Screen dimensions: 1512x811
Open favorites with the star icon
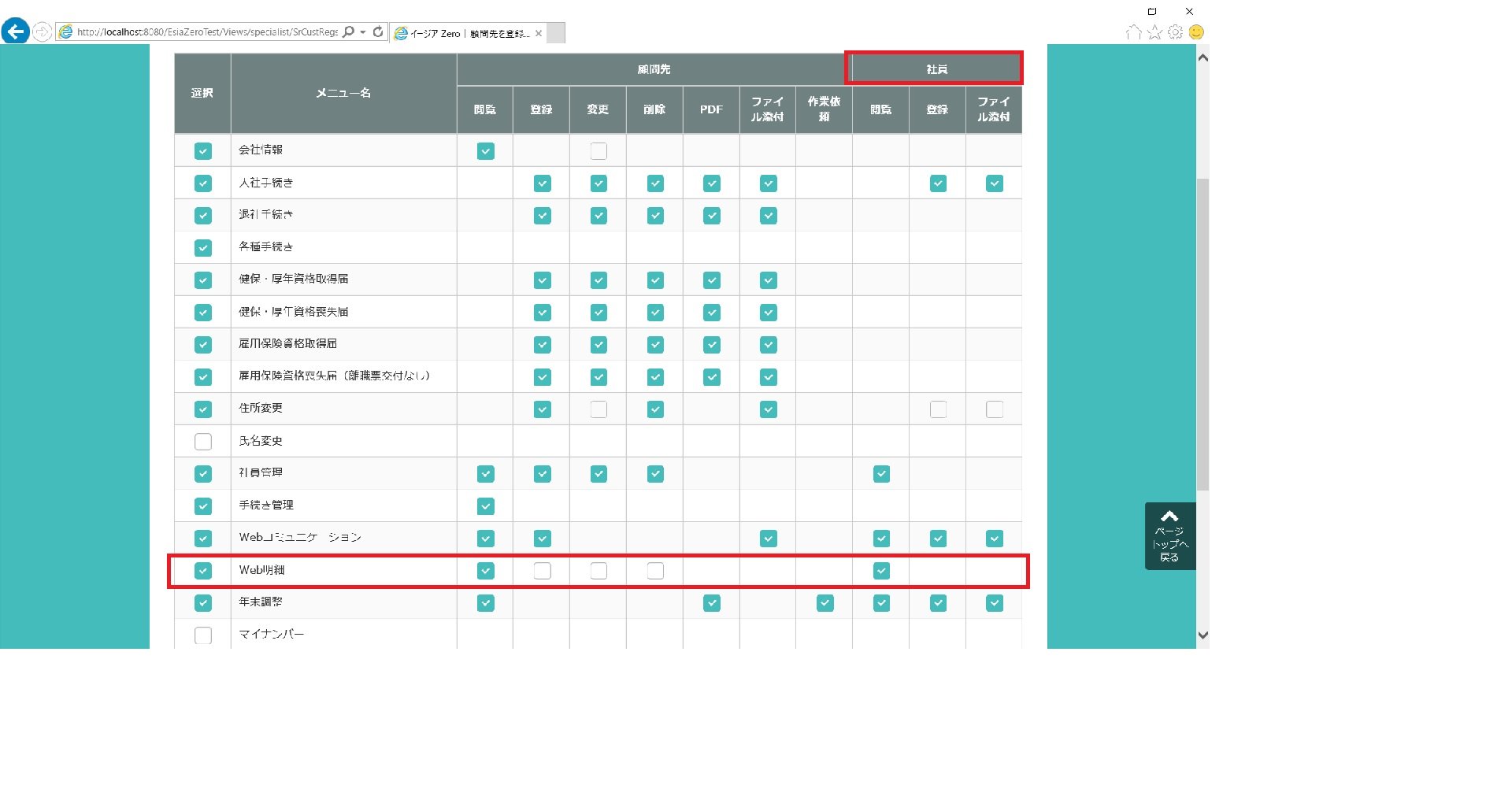click(x=1154, y=32)
